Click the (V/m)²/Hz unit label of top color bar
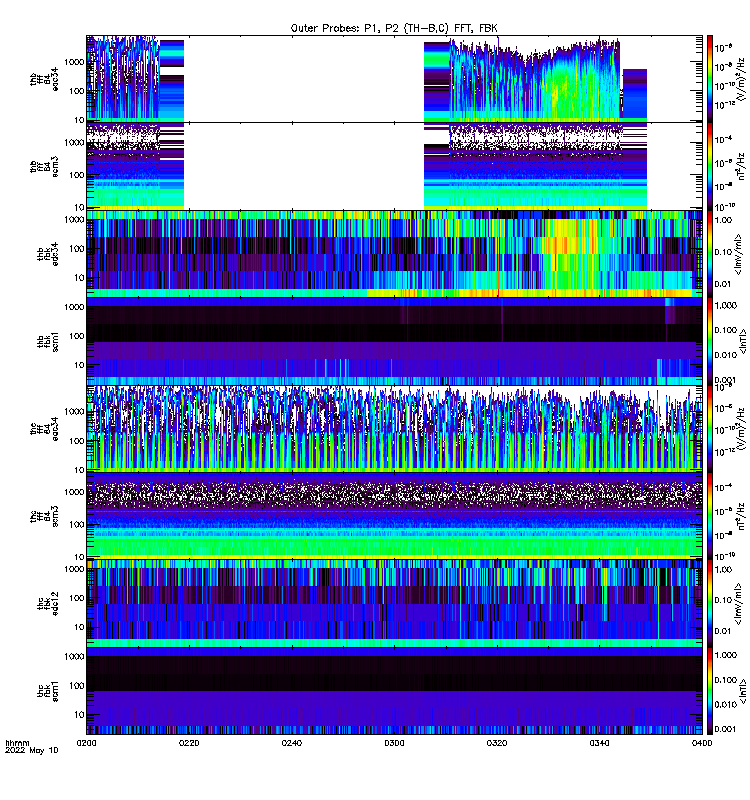 click(741, 80)
